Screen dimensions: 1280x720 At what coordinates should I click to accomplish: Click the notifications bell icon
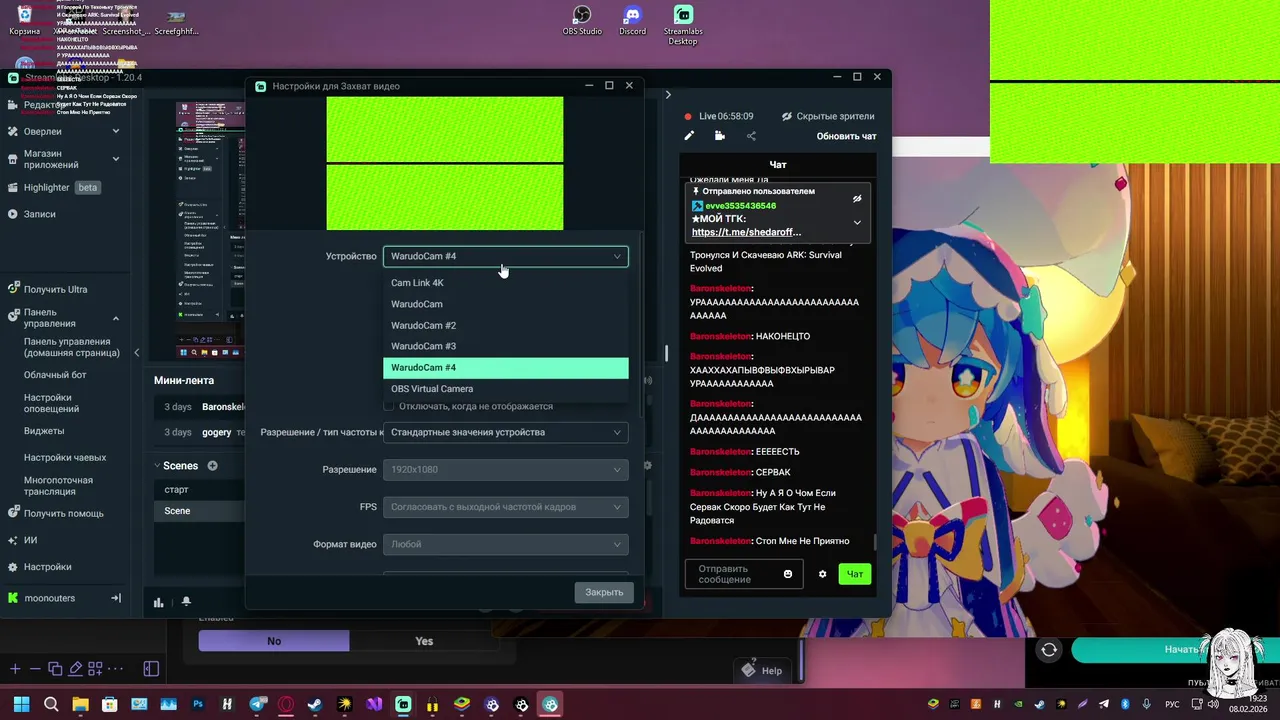[186, 601]
